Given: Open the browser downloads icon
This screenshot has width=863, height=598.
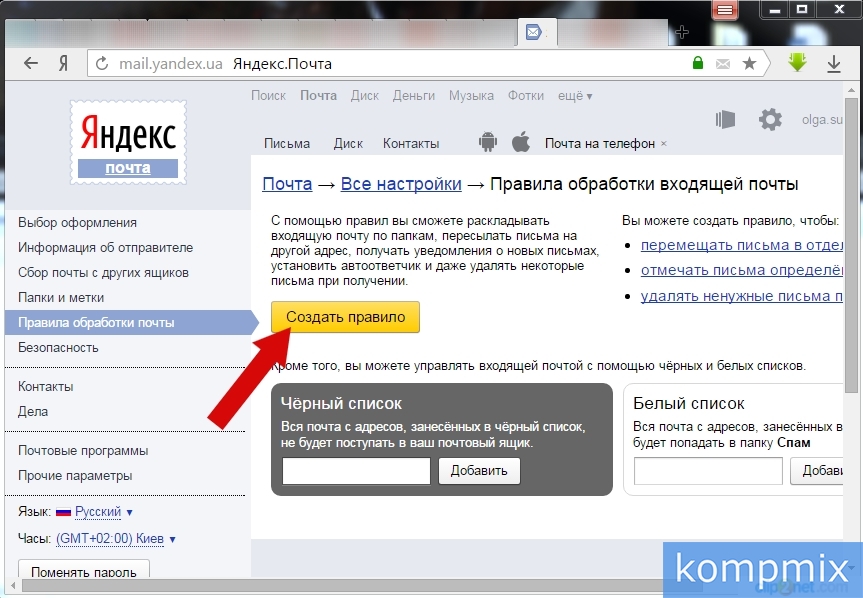Looking at the screenshot, I should click(x=834, y=64).
